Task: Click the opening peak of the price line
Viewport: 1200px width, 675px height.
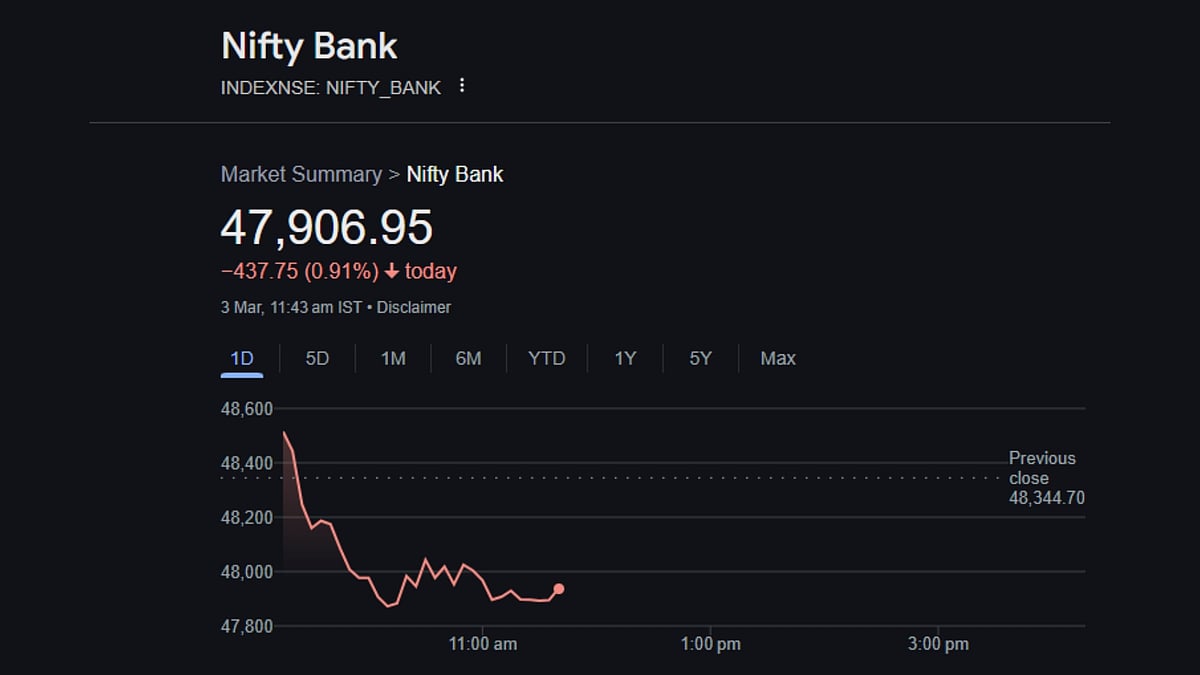Action: [x=285, y=432]
